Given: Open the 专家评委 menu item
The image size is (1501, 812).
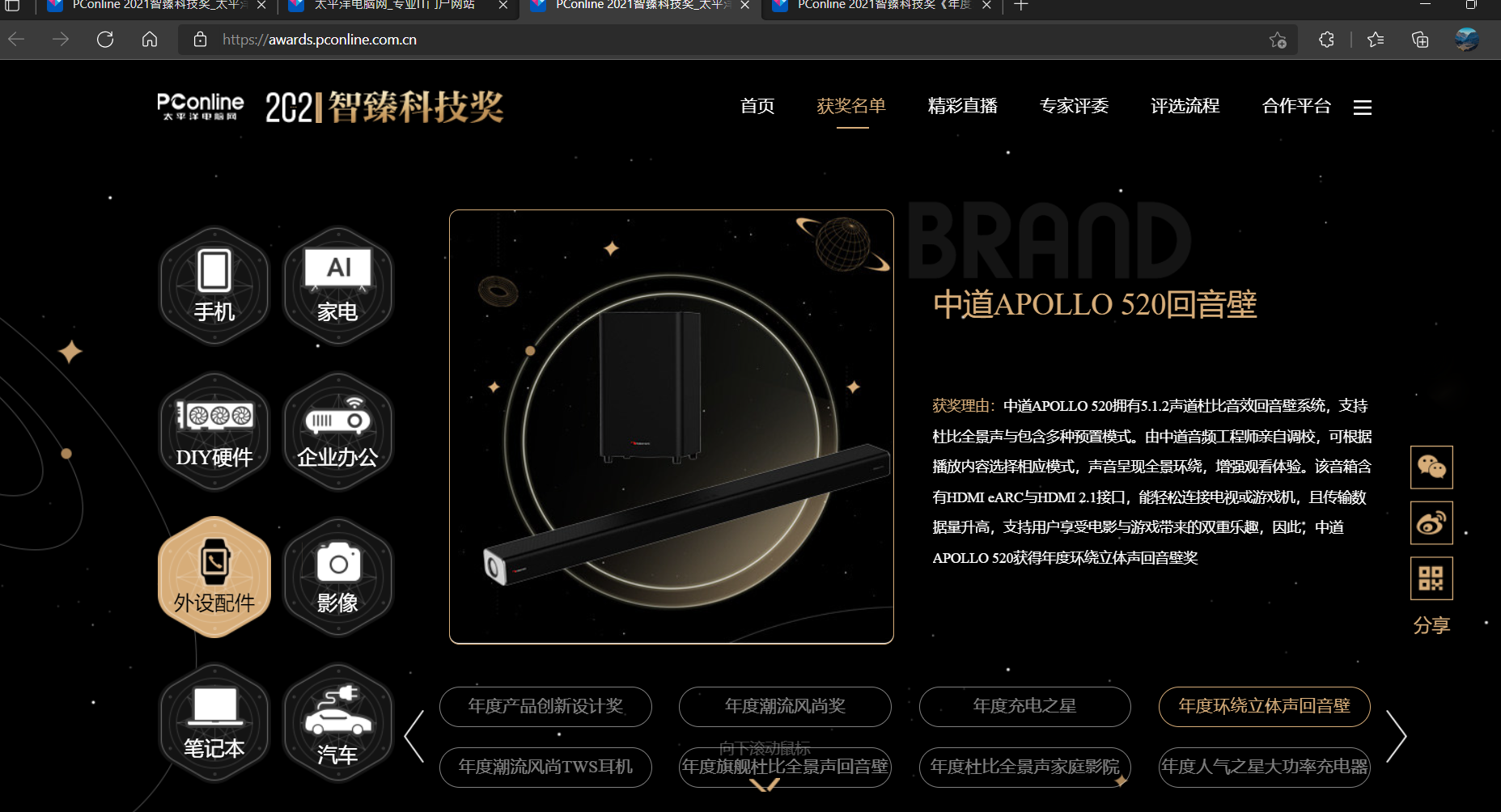Looking at the screenshot, I should coord(1074,106).
